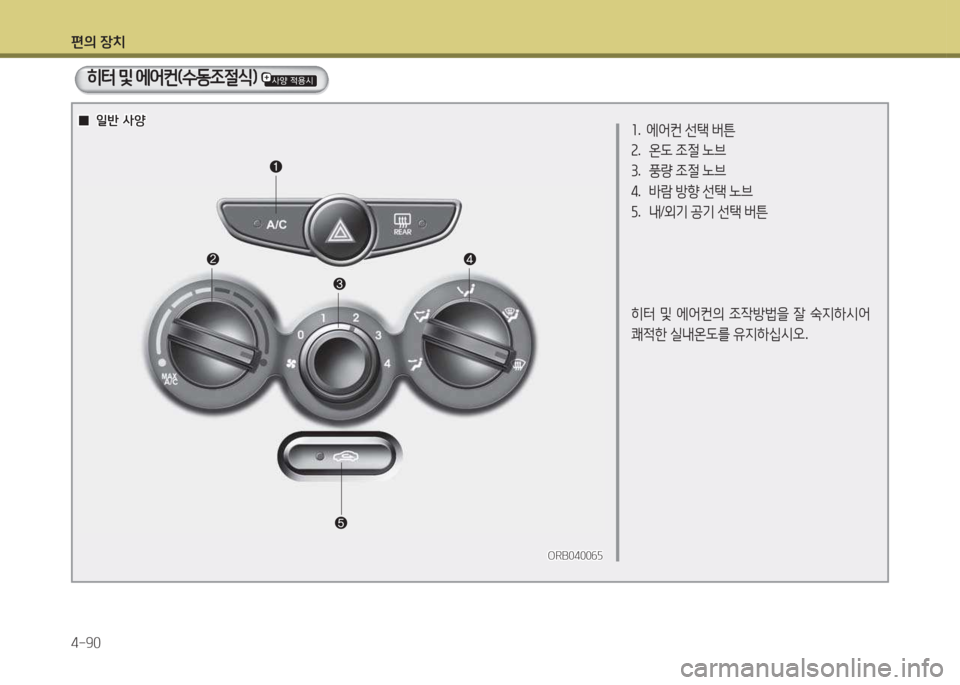Viewport: 960px width, 685px height.
Task: Click fan speed number 3
Action: click(x=378, y=335)
